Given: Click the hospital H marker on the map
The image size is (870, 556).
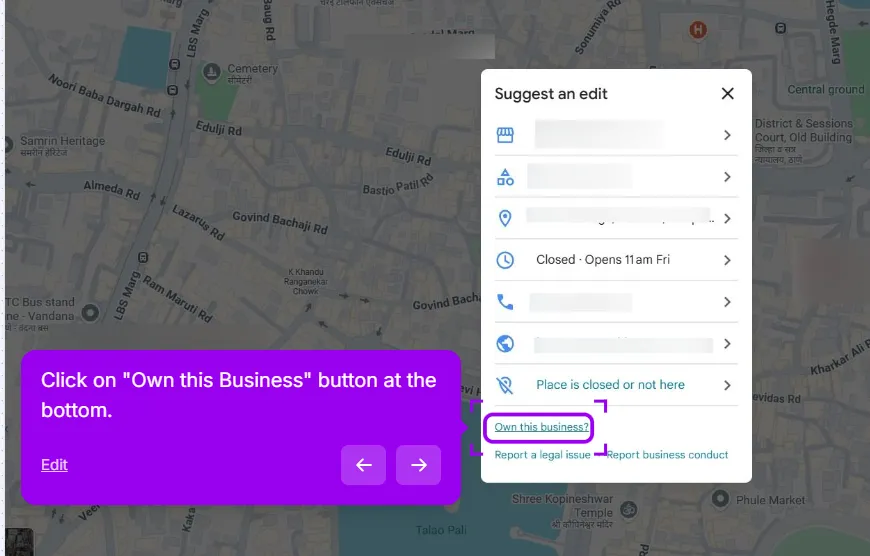Looking at the screenshot, I should (x=698, y=29).
